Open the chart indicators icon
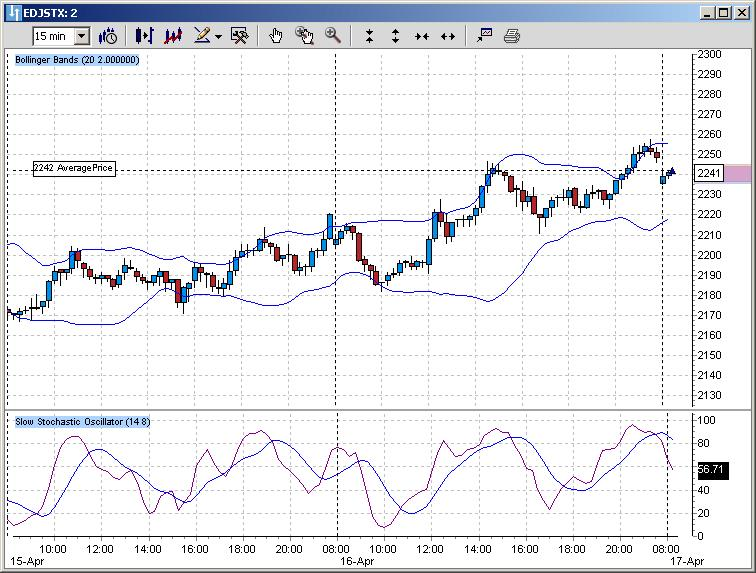Viewport: 756px width, 573px height. pos(173,36)
